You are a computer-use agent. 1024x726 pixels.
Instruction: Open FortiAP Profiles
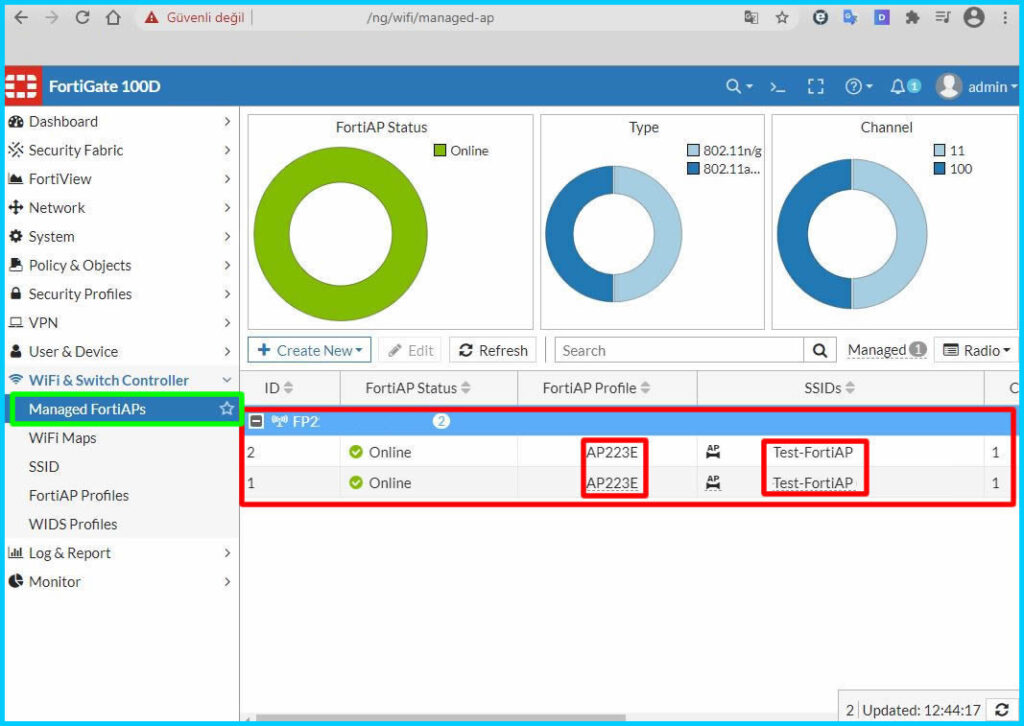click(78, 496)
